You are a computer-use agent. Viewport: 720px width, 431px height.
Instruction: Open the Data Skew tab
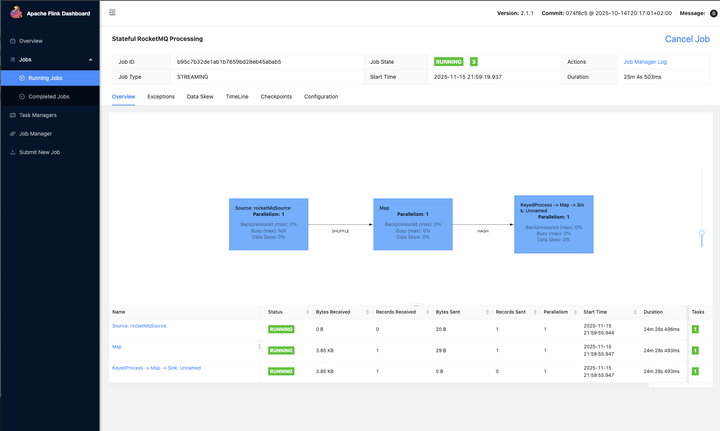(x=200, y=96)
